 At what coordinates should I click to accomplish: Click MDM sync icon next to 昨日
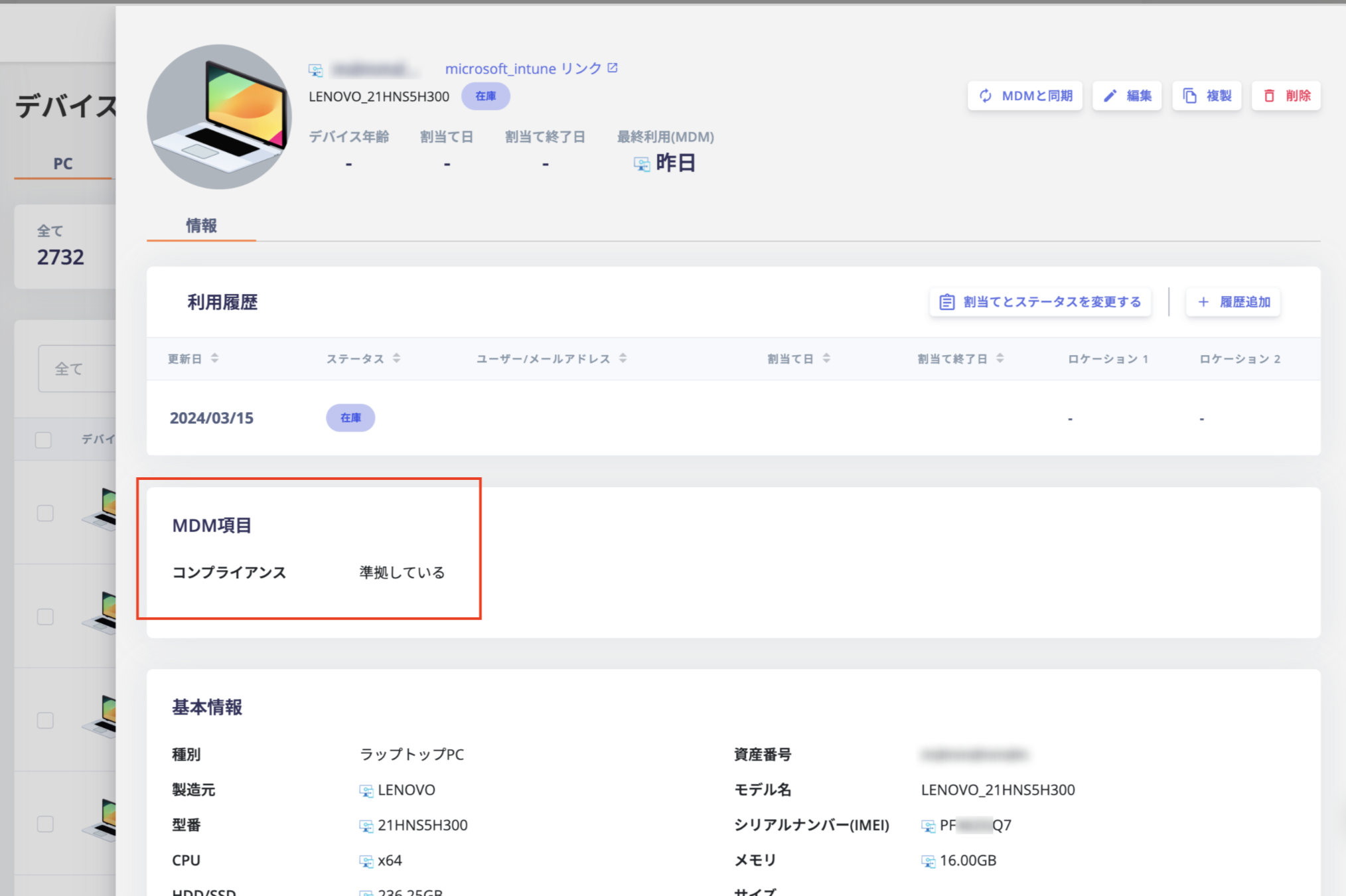641,163
